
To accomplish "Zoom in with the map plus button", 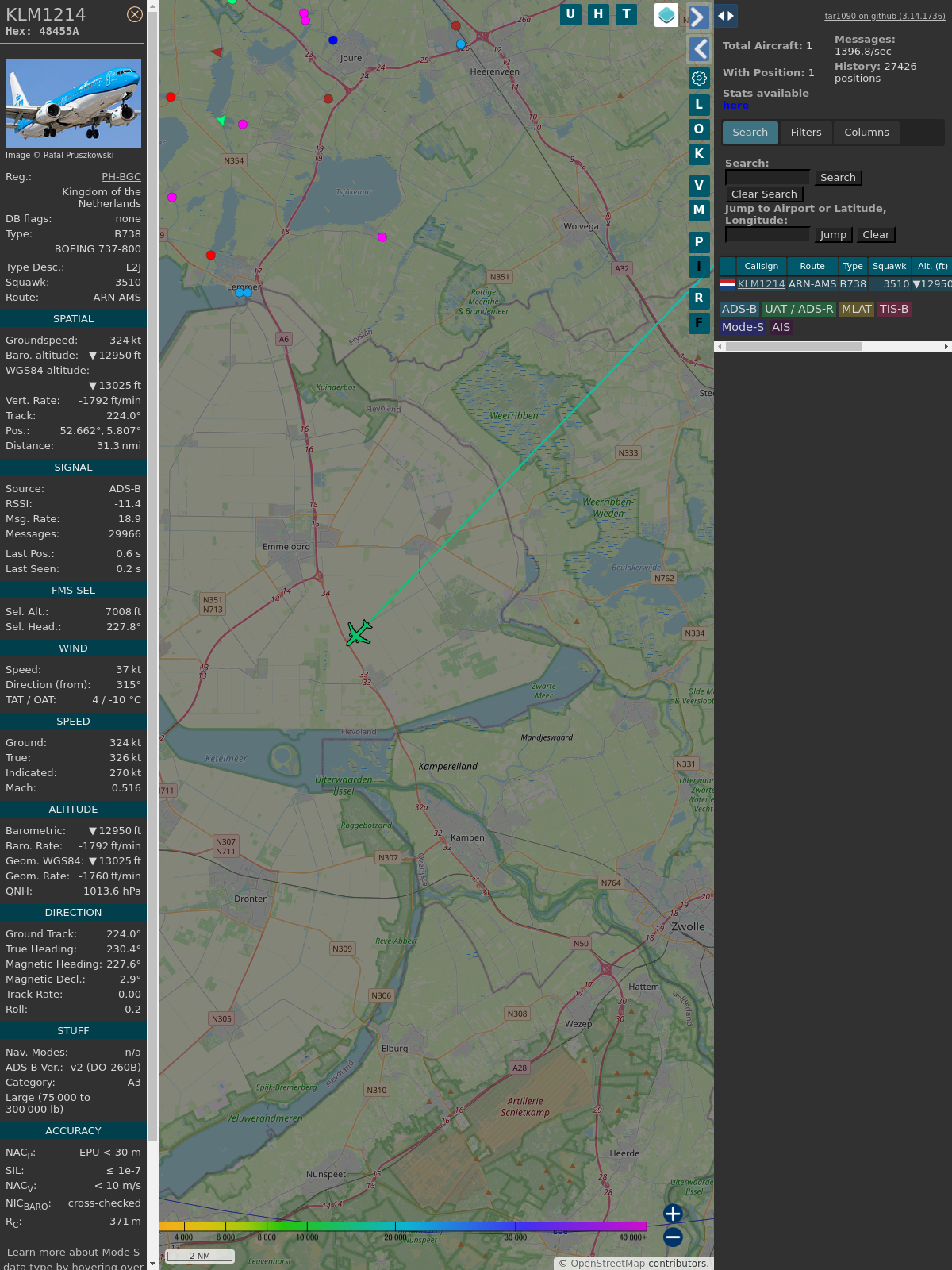I will point(673,1214).
